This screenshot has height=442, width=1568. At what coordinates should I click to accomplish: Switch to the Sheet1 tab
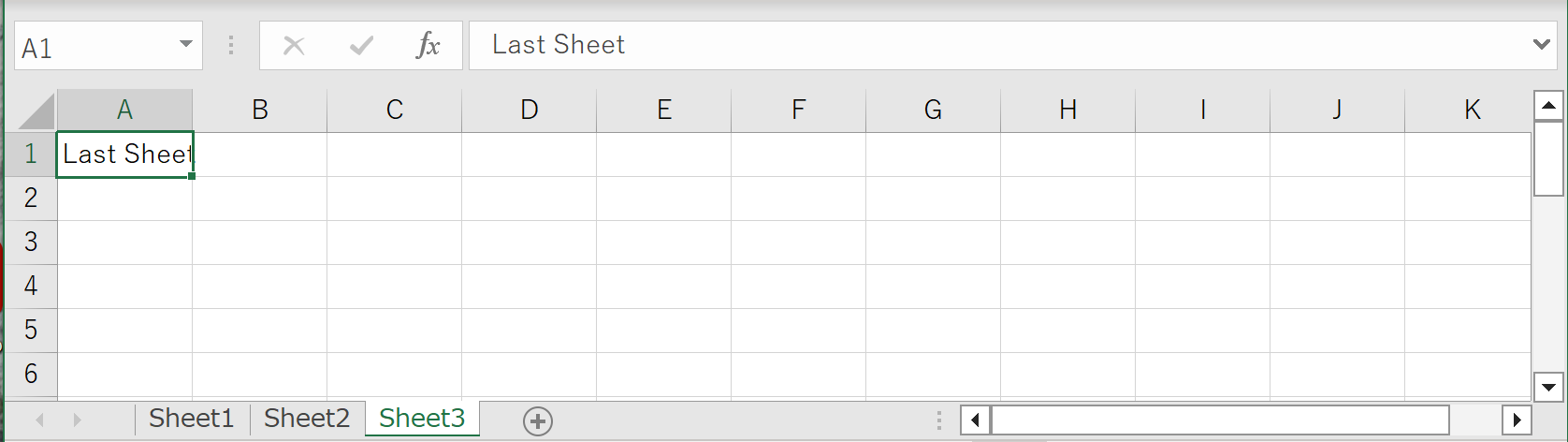(191, 418)
